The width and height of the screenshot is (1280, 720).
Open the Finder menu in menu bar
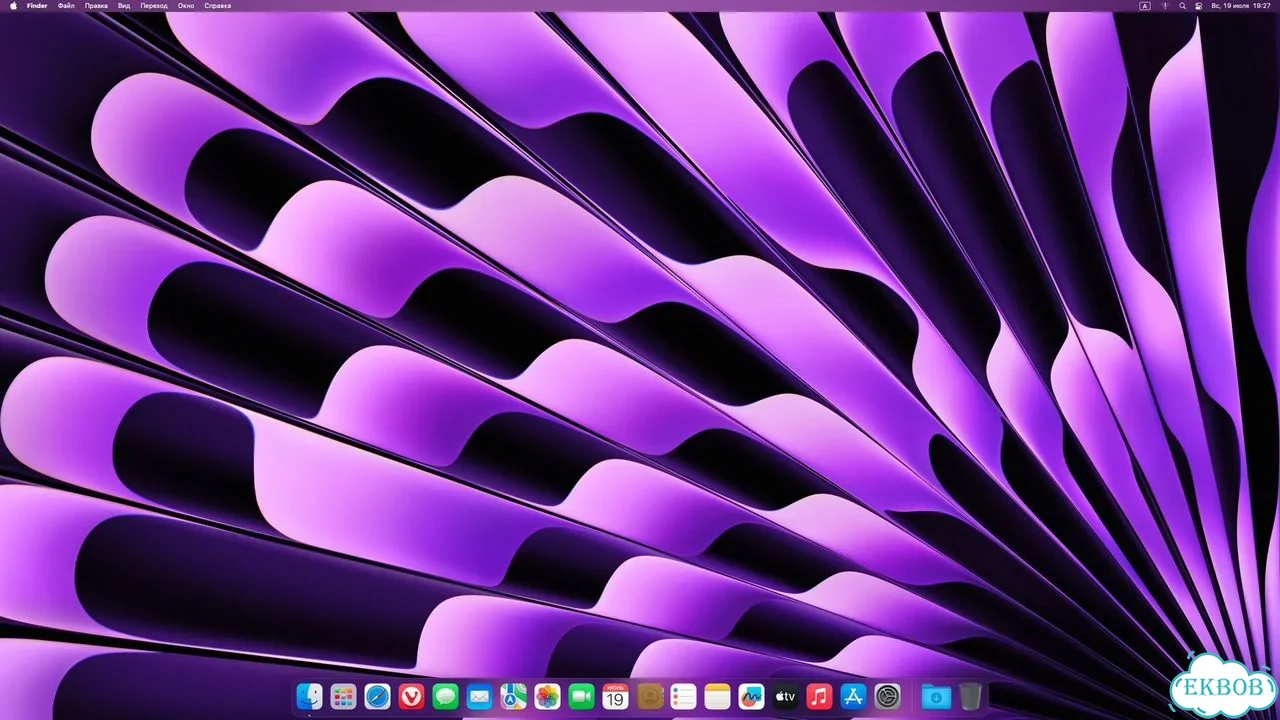(37, 6)
